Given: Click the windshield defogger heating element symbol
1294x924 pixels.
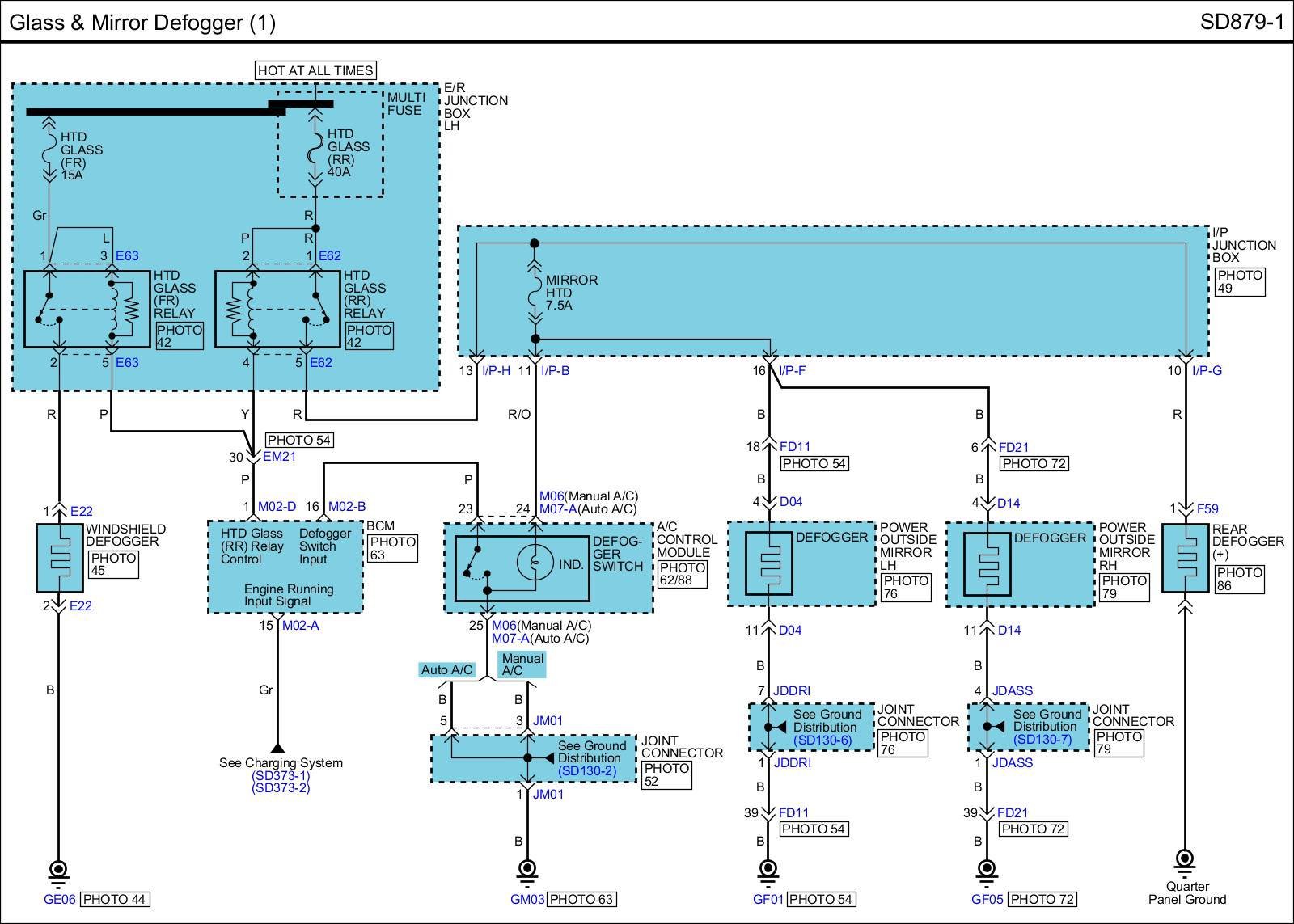Looking at the screenshot, I should 59,558.
